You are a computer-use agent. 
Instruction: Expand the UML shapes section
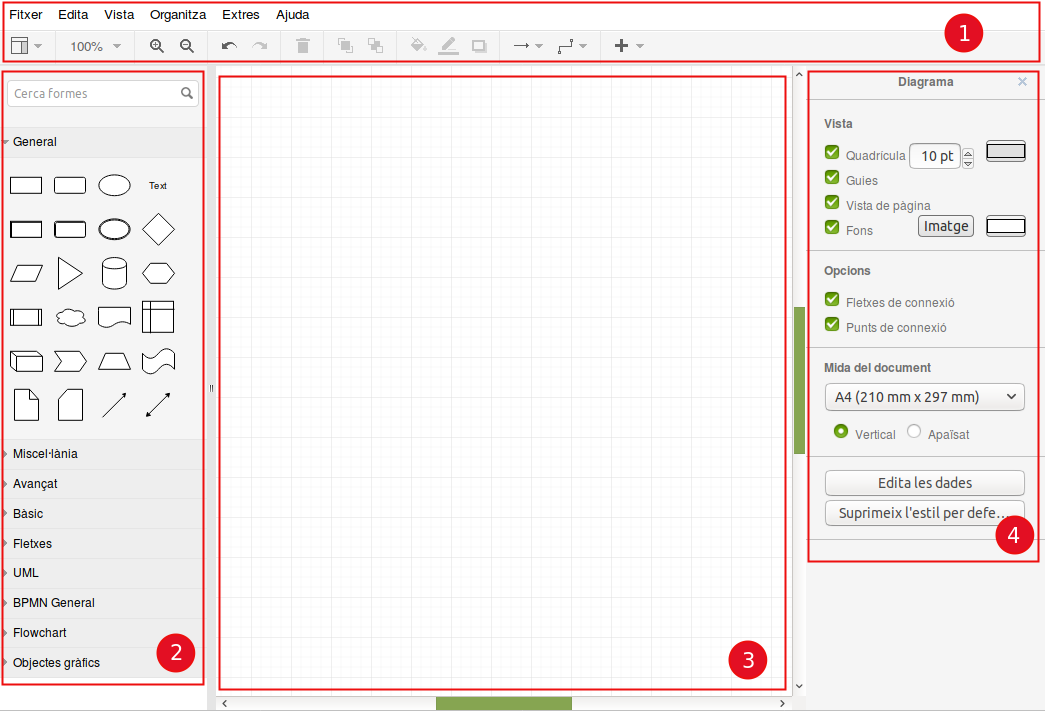[x=26, y=573]
